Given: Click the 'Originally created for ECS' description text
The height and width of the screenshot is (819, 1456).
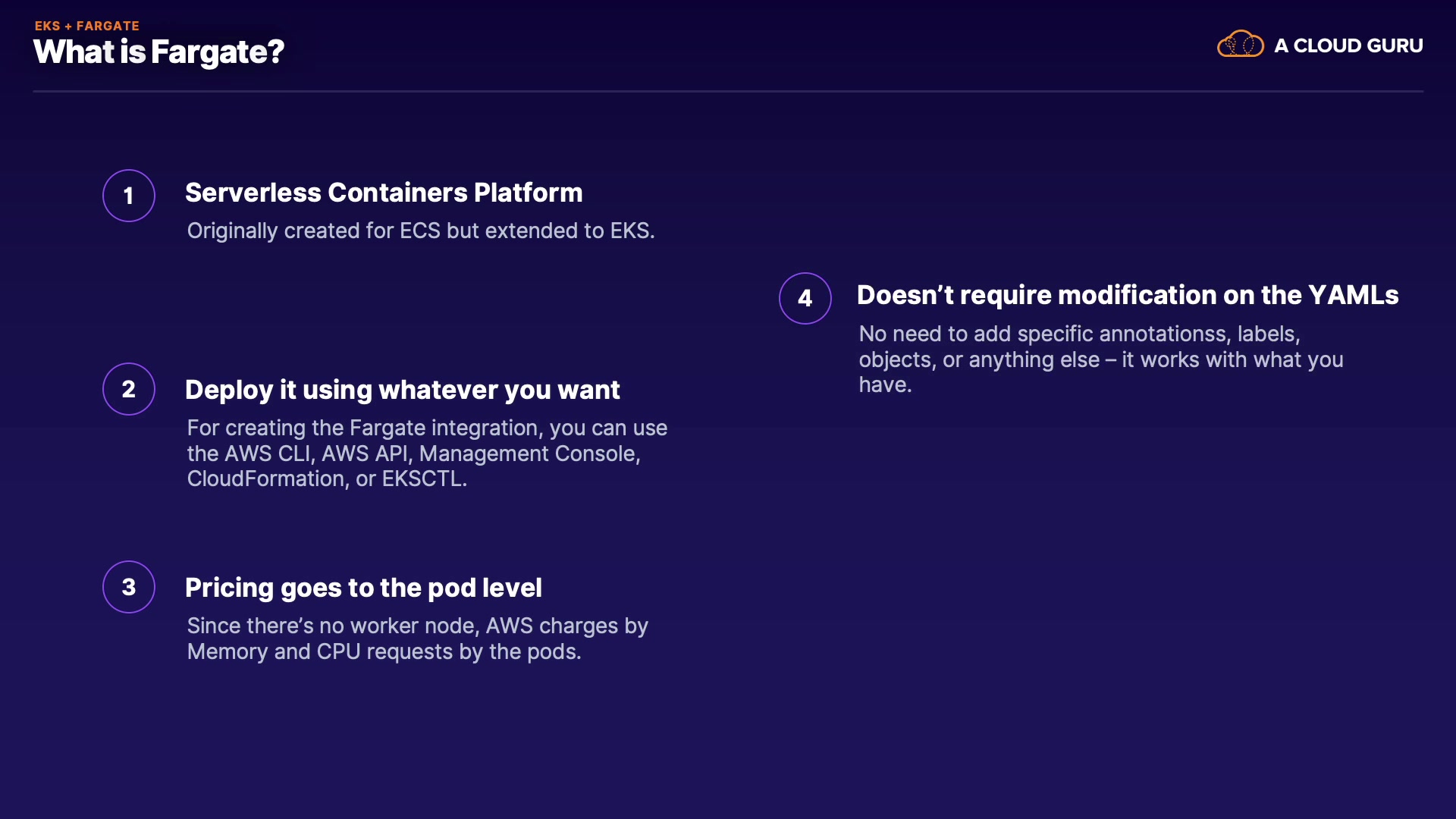Looking at the screenshot, I should (420, 231).
